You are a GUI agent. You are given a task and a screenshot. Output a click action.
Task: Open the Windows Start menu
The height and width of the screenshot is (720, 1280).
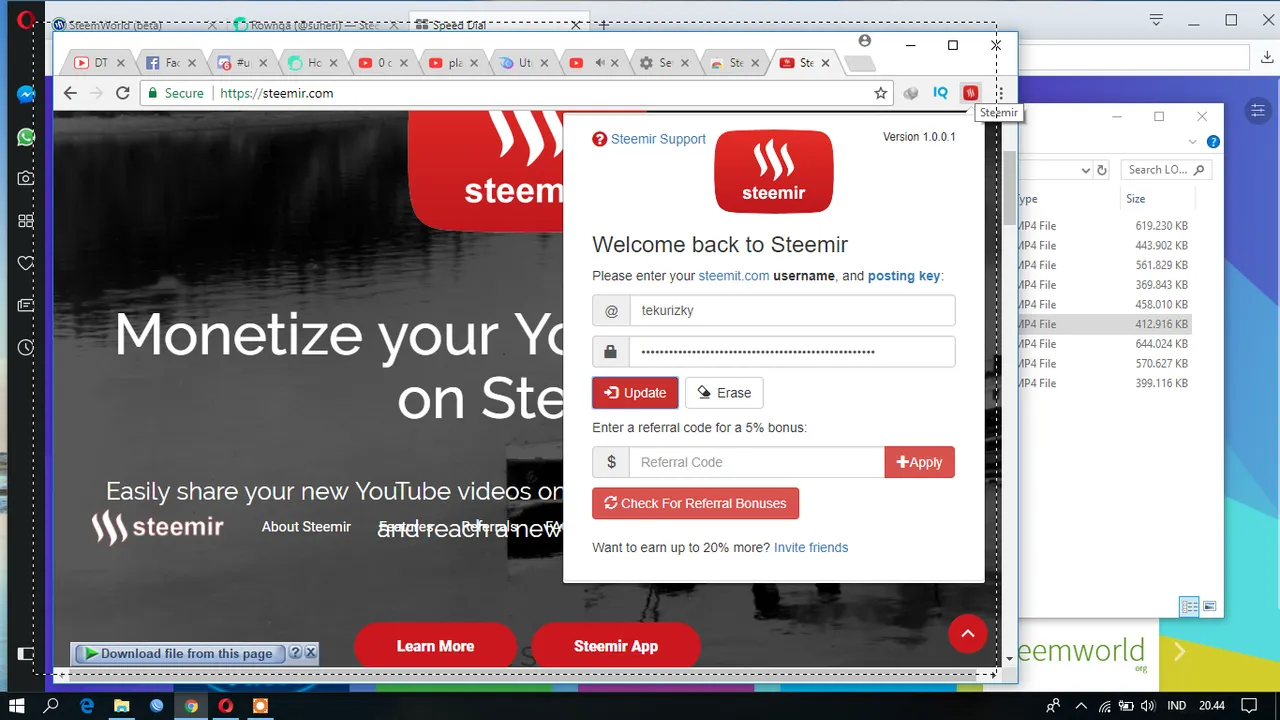pyautogui.click(x=17, y=706)
